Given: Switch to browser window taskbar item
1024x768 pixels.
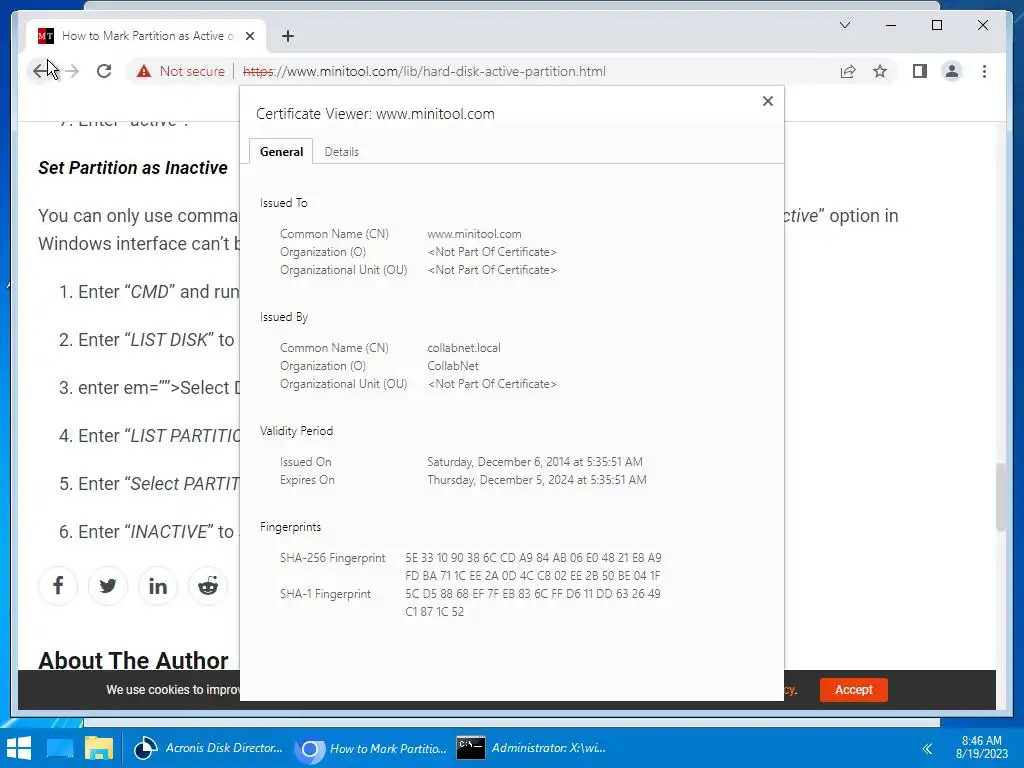Looking at the screenshot, I should [x=371, y=748].
